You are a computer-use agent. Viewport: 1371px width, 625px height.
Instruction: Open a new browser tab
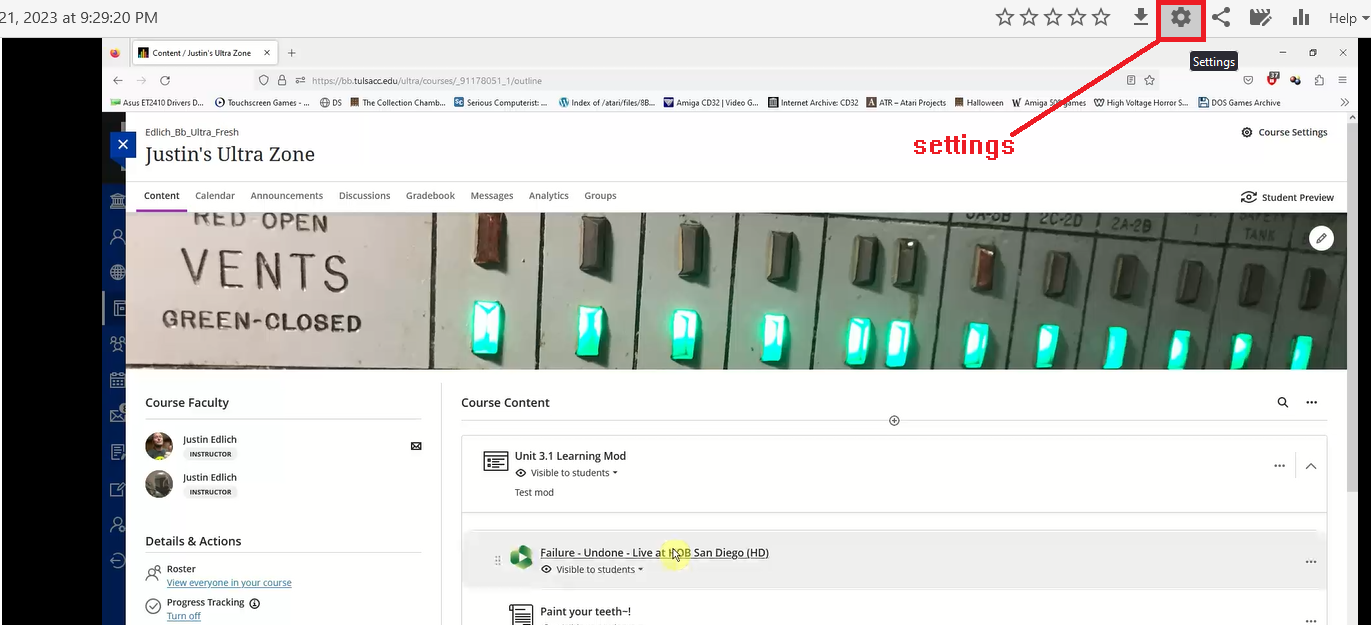point(292,53)
